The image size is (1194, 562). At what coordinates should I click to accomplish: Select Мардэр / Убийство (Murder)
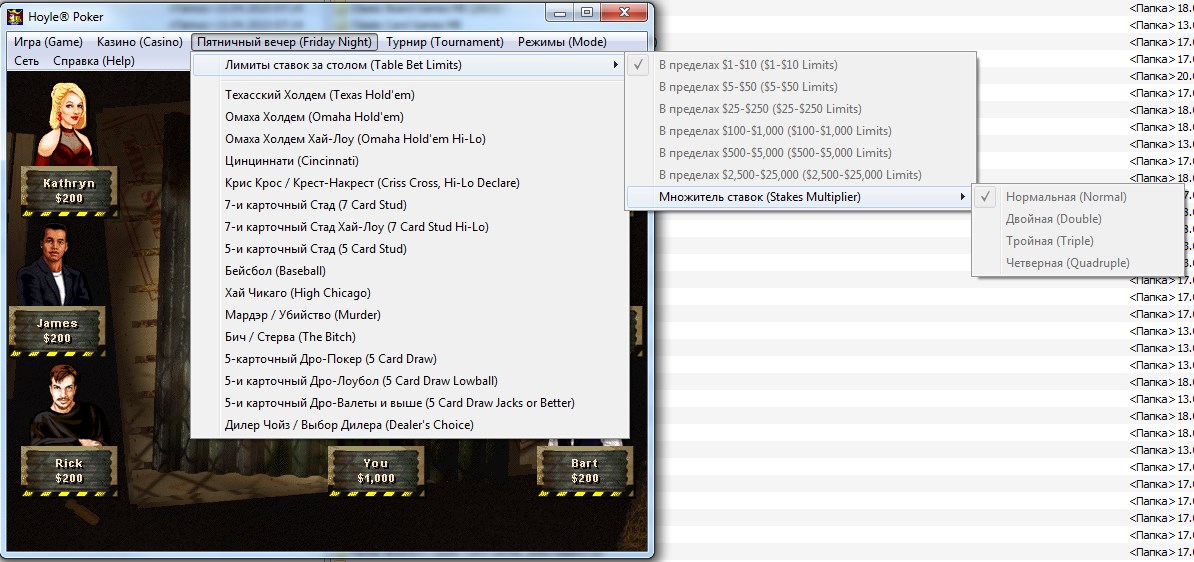click(409, 315)
